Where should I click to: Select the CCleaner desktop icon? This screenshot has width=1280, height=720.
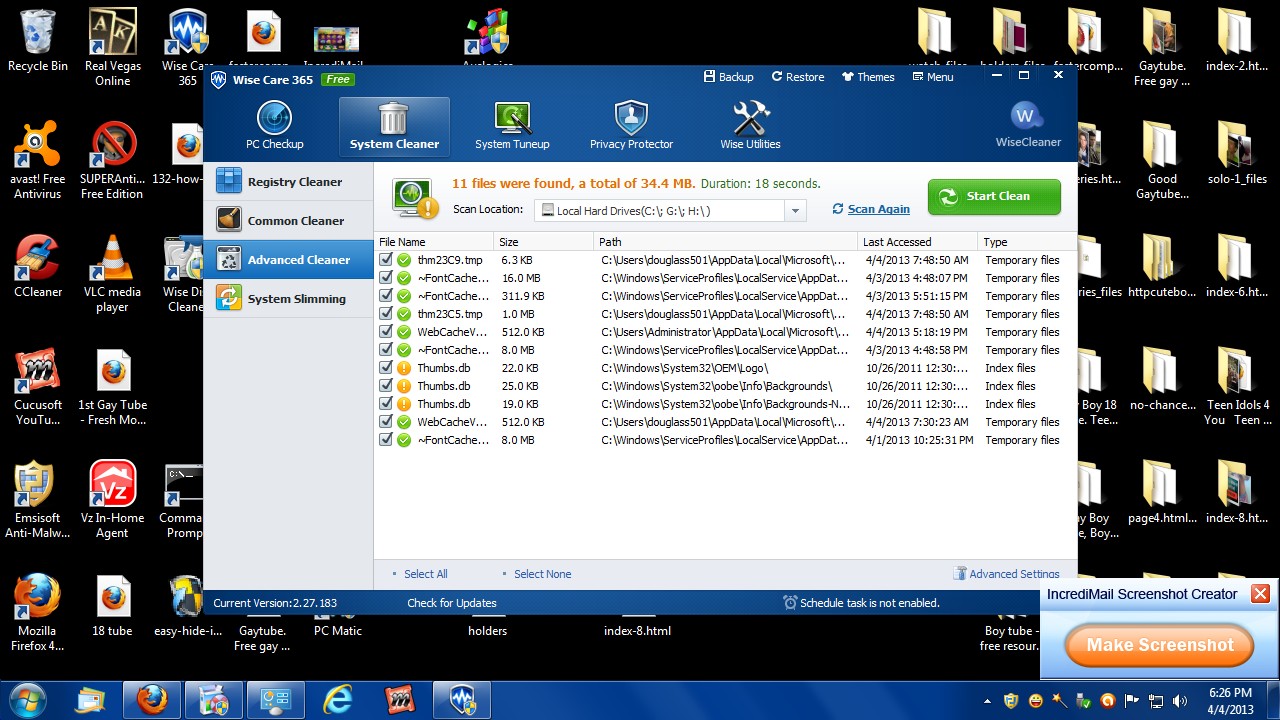tap(38, 266)
